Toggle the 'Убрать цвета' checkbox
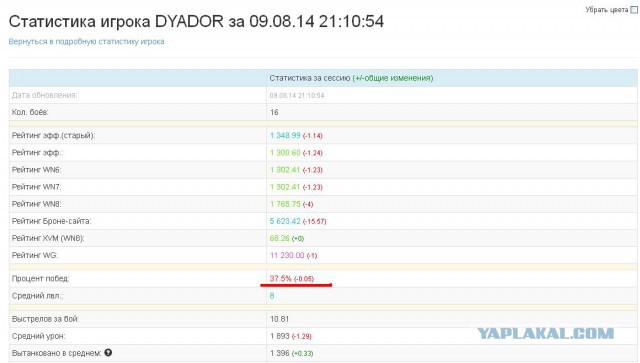The image size is (640, 363). [634, 10]
